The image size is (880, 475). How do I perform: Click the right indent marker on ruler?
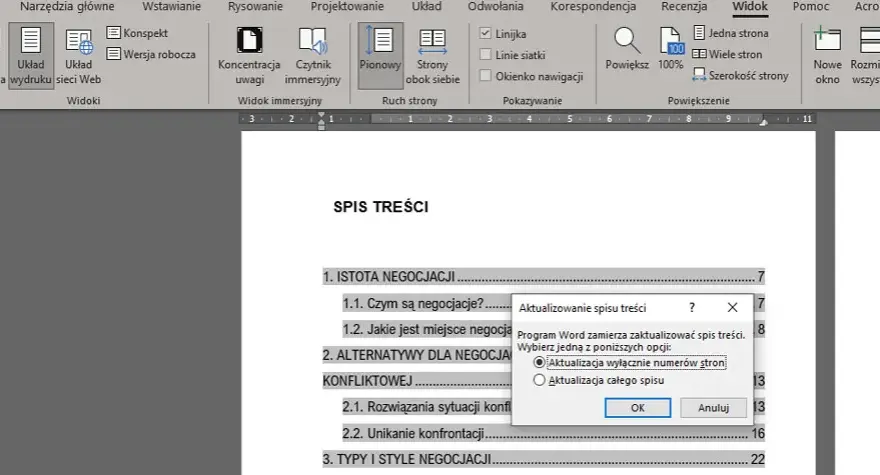(763, 121)
